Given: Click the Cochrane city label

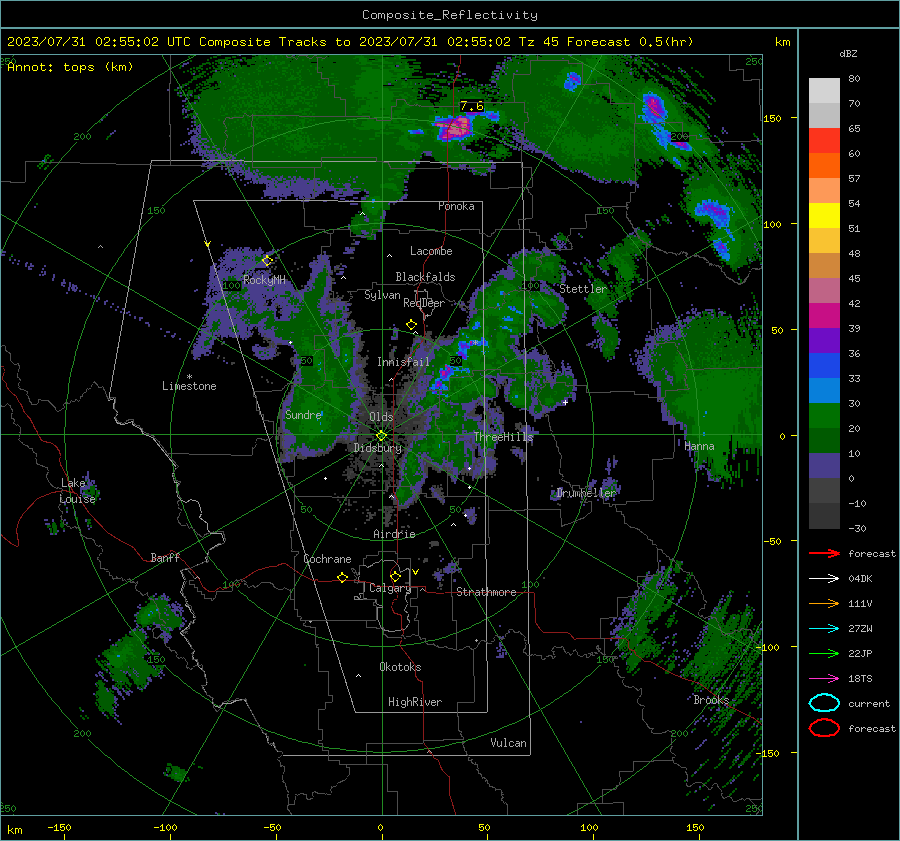Looking at the screenshot, I should tap(327, 559).
